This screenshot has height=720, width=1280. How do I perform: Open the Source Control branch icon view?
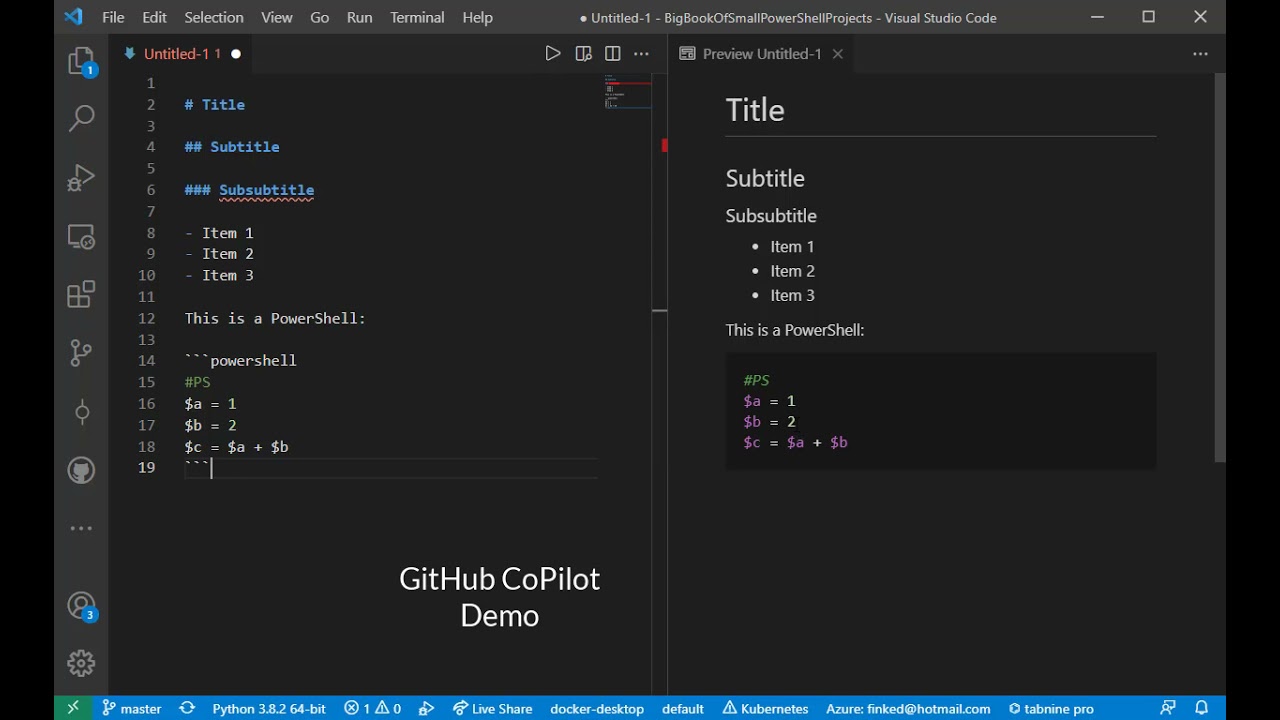pyautogui.click(x=81, y=353)
